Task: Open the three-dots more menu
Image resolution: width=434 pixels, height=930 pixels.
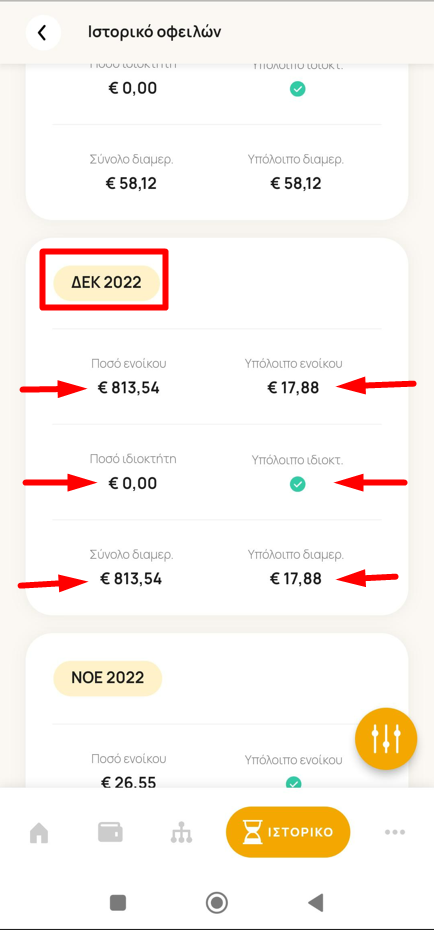Action: pyautogui.click(x=395, y=832)
